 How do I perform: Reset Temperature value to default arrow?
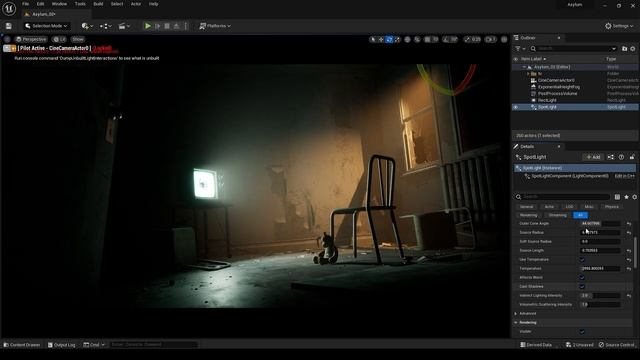click(x=629, y=269)
